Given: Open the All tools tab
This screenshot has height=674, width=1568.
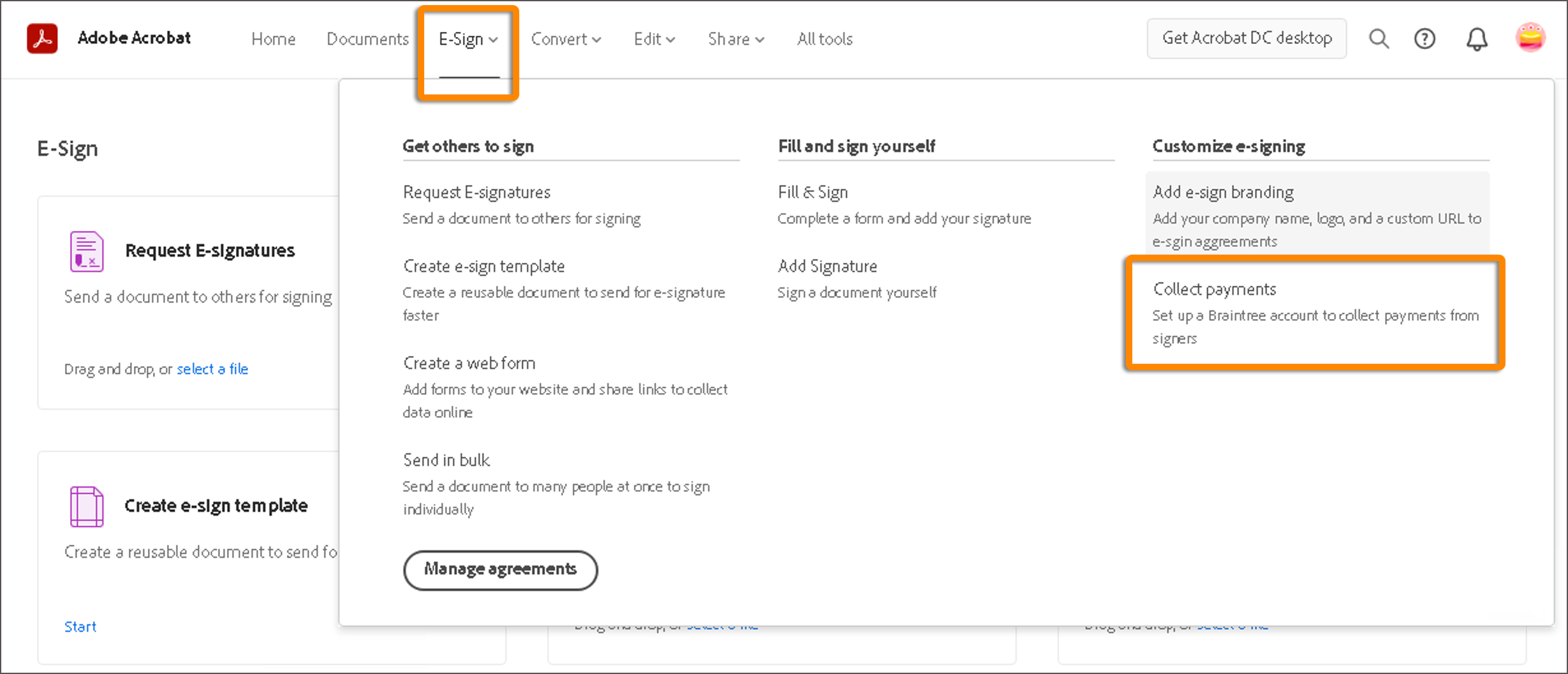Looking at the screenshot, I should (x=824, y=39).
